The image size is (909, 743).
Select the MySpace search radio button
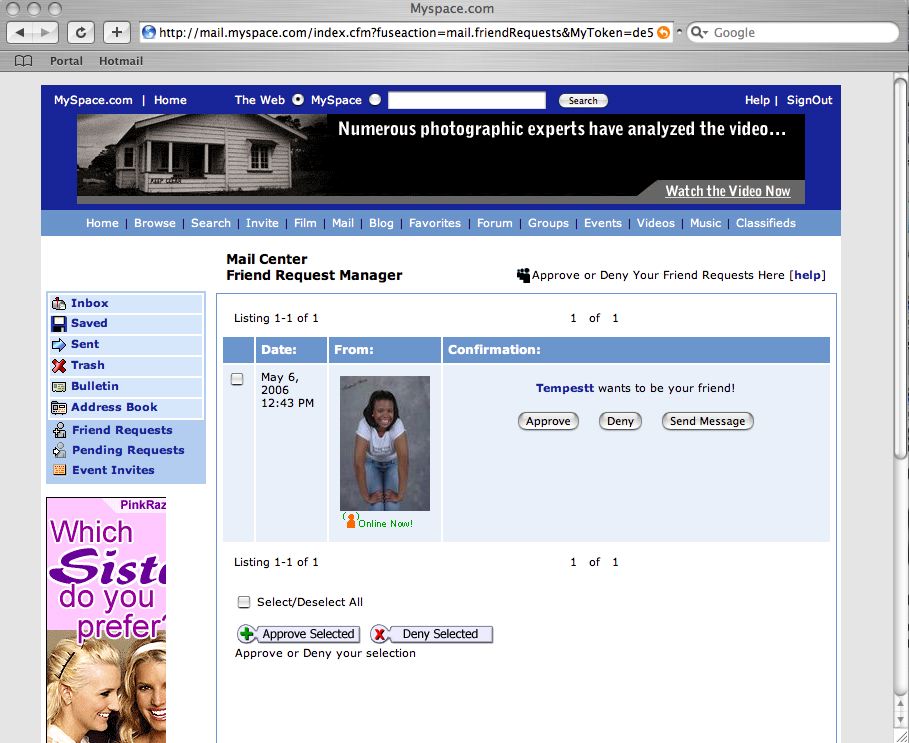point(375,100)
